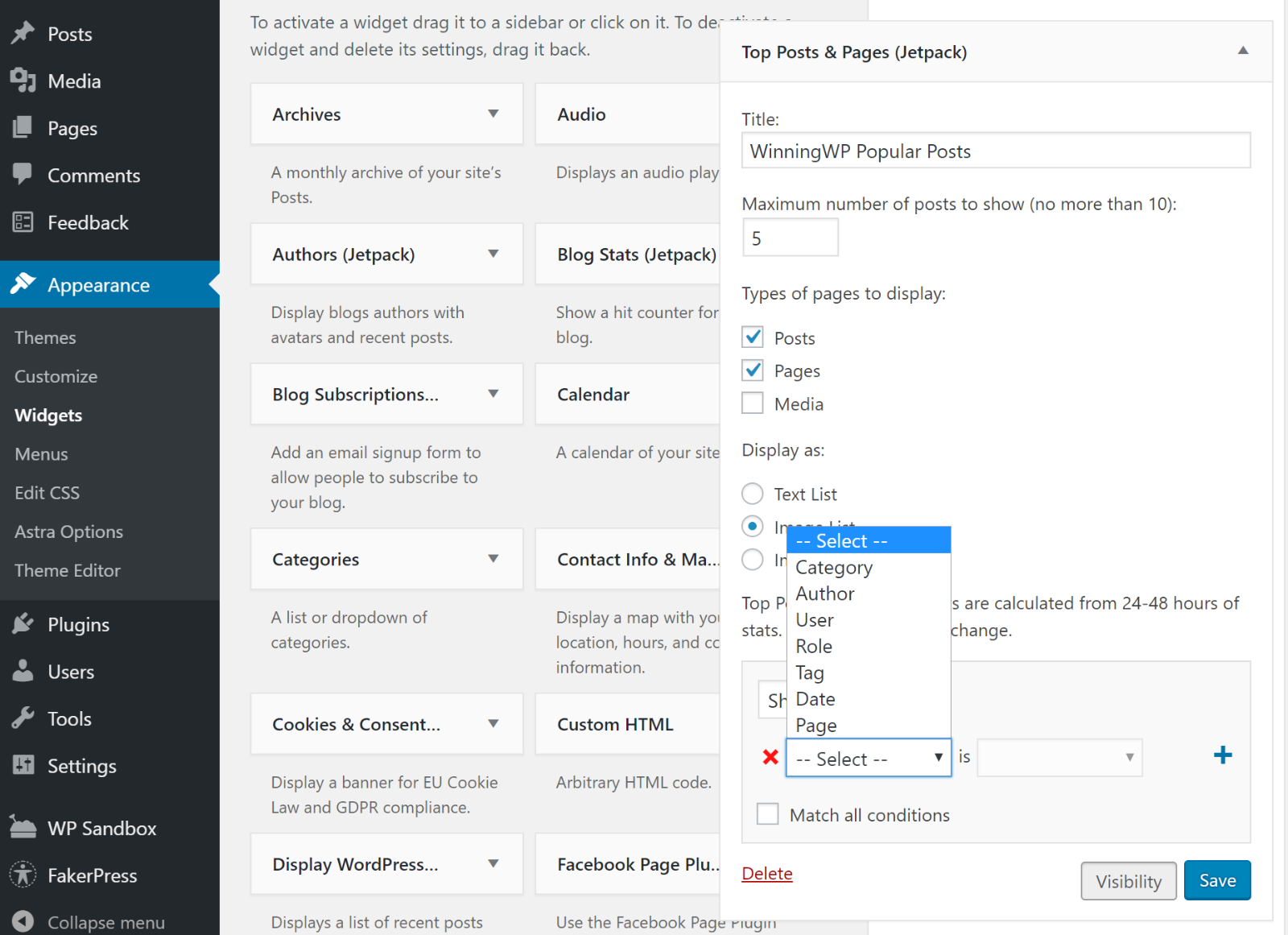The width and height of the screenshot is (1288, 935).
Task: Add a visibility condition with plus icon
Action: tap(1222, 755)
